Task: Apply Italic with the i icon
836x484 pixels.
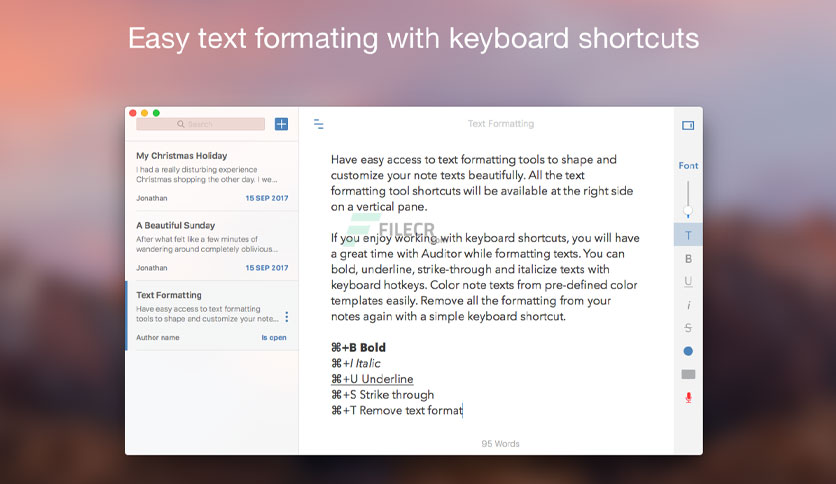Action: 688,305
